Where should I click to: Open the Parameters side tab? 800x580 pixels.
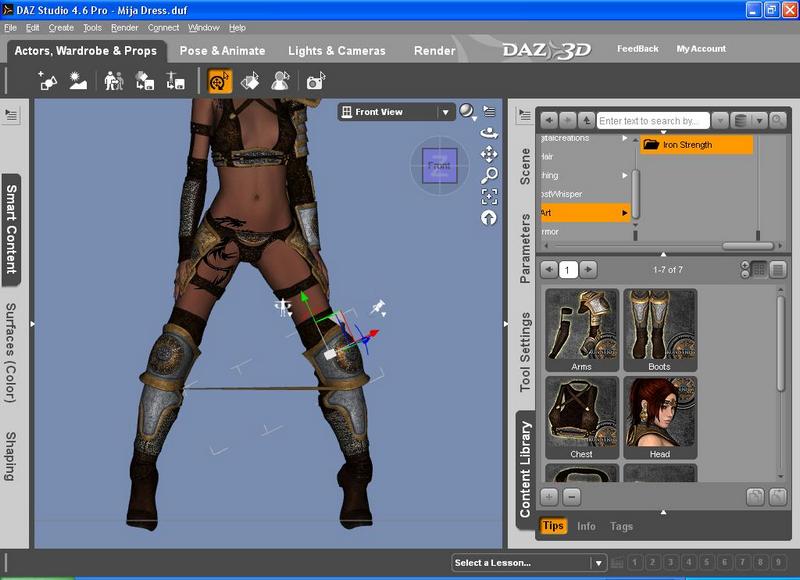[524, 248]
